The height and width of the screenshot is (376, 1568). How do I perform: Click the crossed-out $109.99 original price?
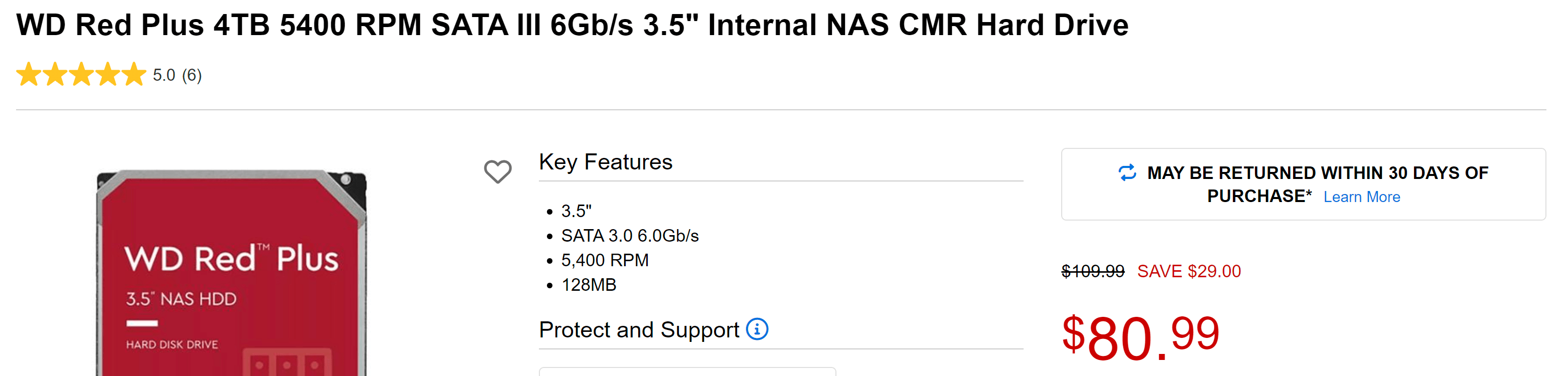(x=1092, y=271)
